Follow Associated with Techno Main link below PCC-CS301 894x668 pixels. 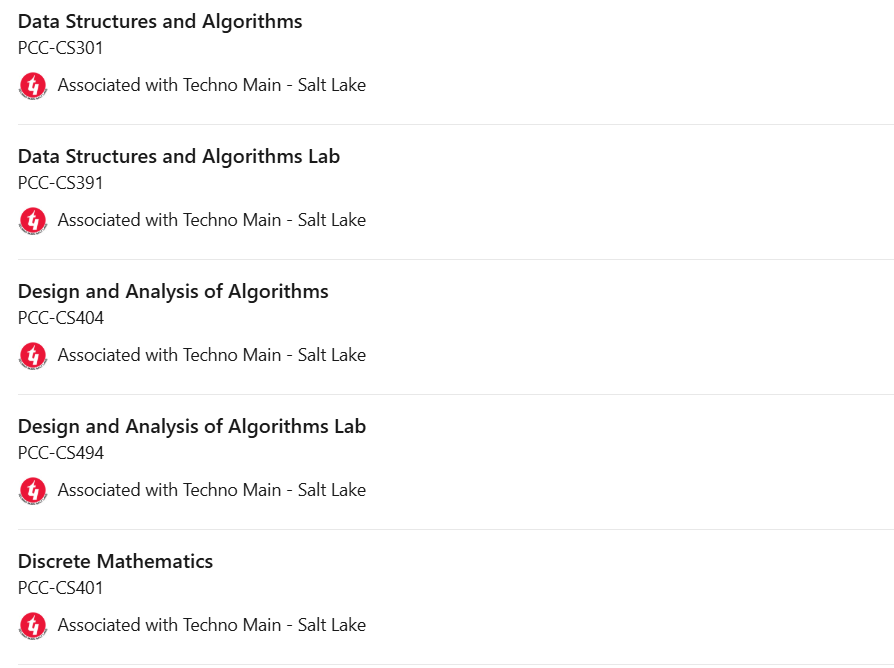click(x=212, y=85)
